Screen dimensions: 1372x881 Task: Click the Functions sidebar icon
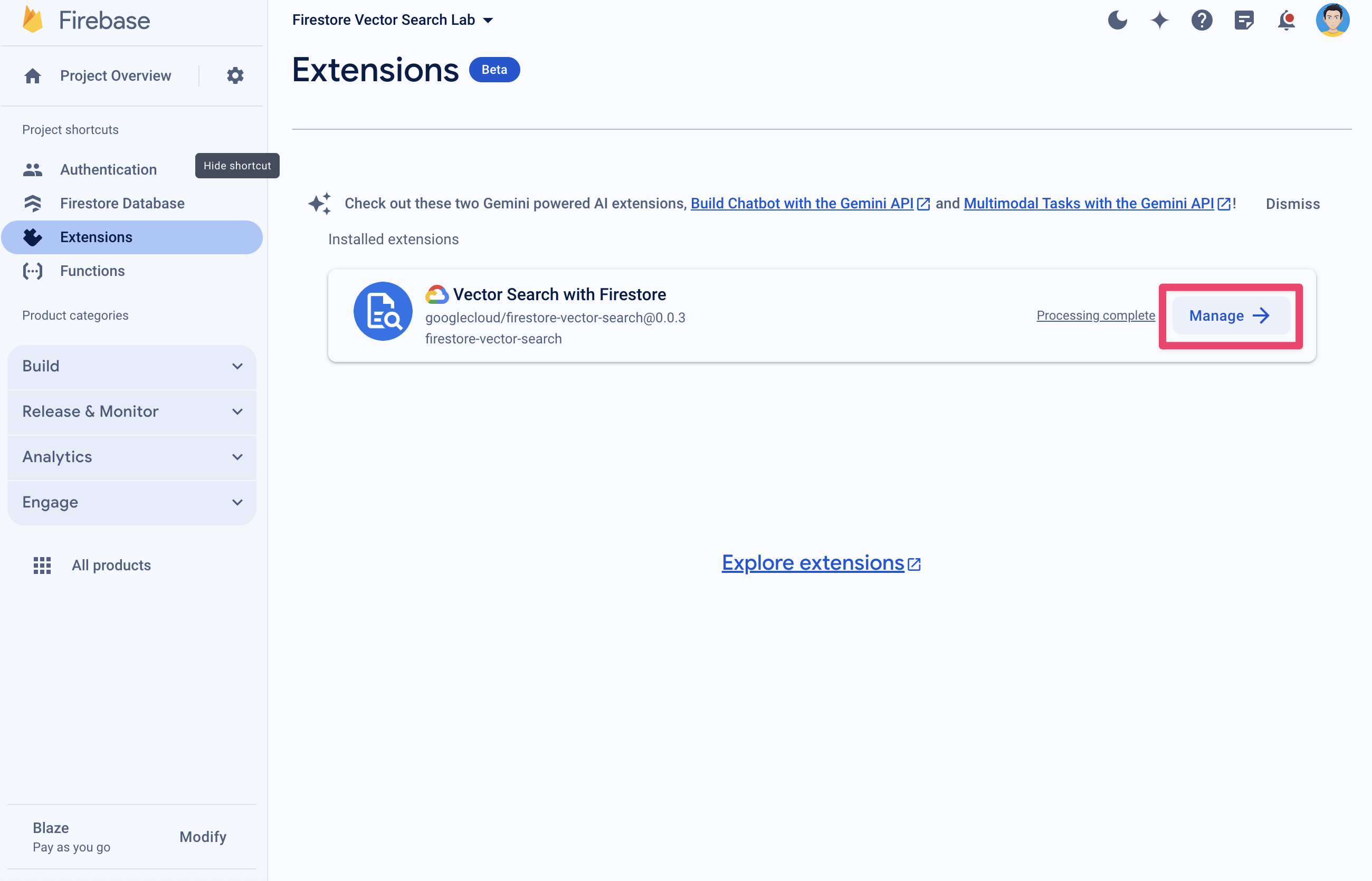[x=33, y=270]
